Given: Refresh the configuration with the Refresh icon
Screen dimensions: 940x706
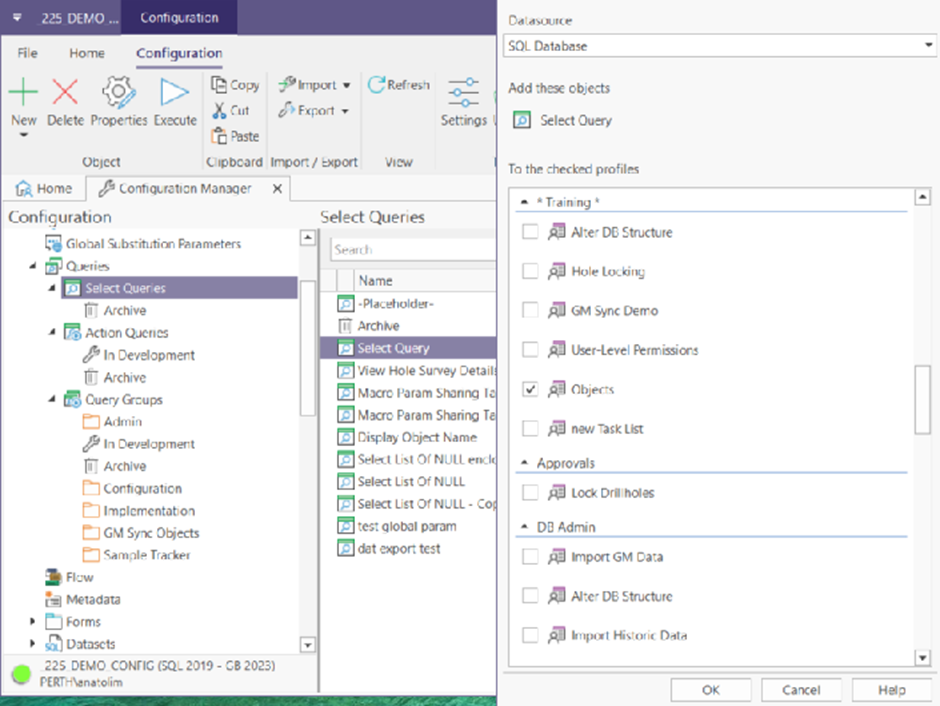Looking at the screenshot, I should click(x=398, y=85).
